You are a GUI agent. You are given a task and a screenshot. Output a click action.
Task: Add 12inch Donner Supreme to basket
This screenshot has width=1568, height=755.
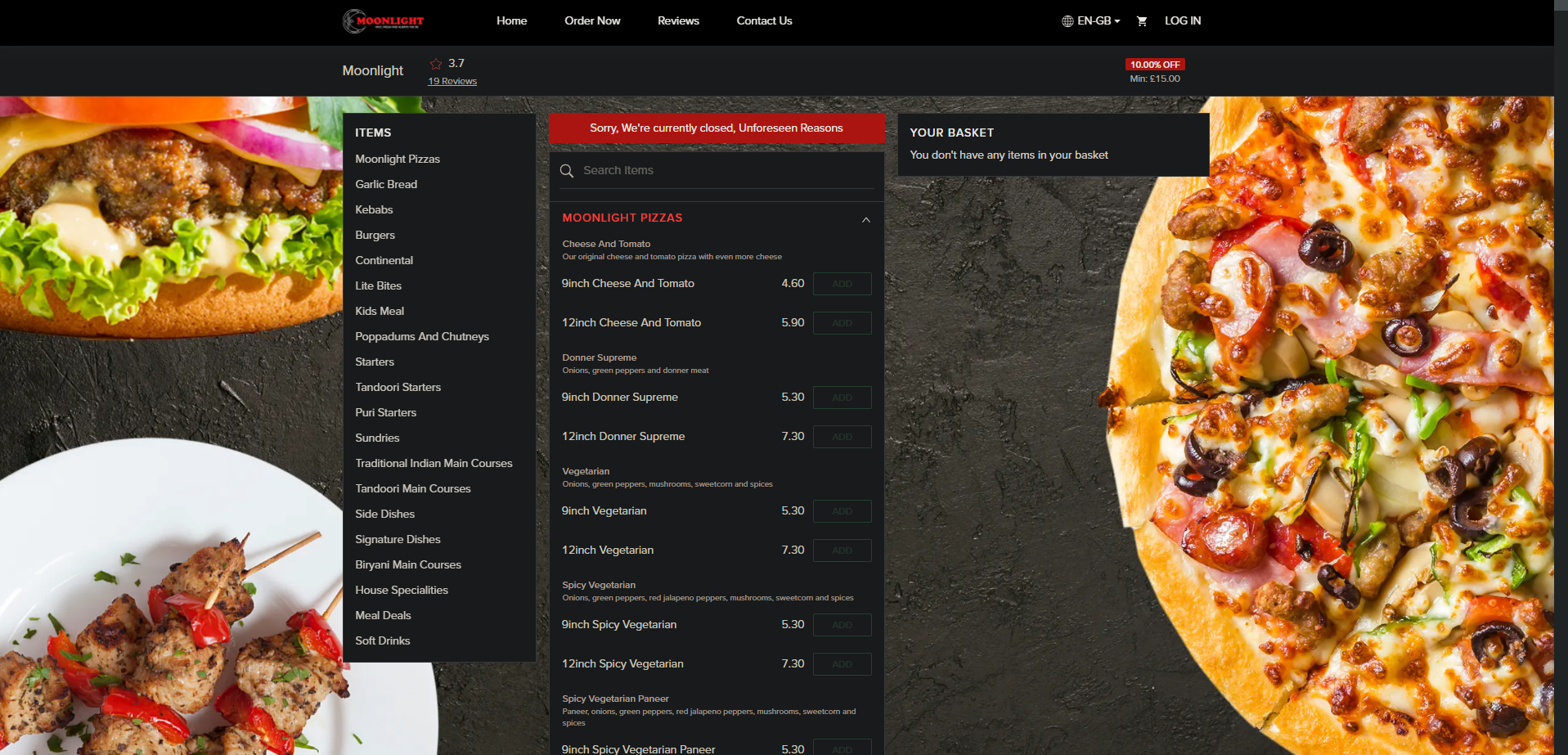tap(842, 437)
